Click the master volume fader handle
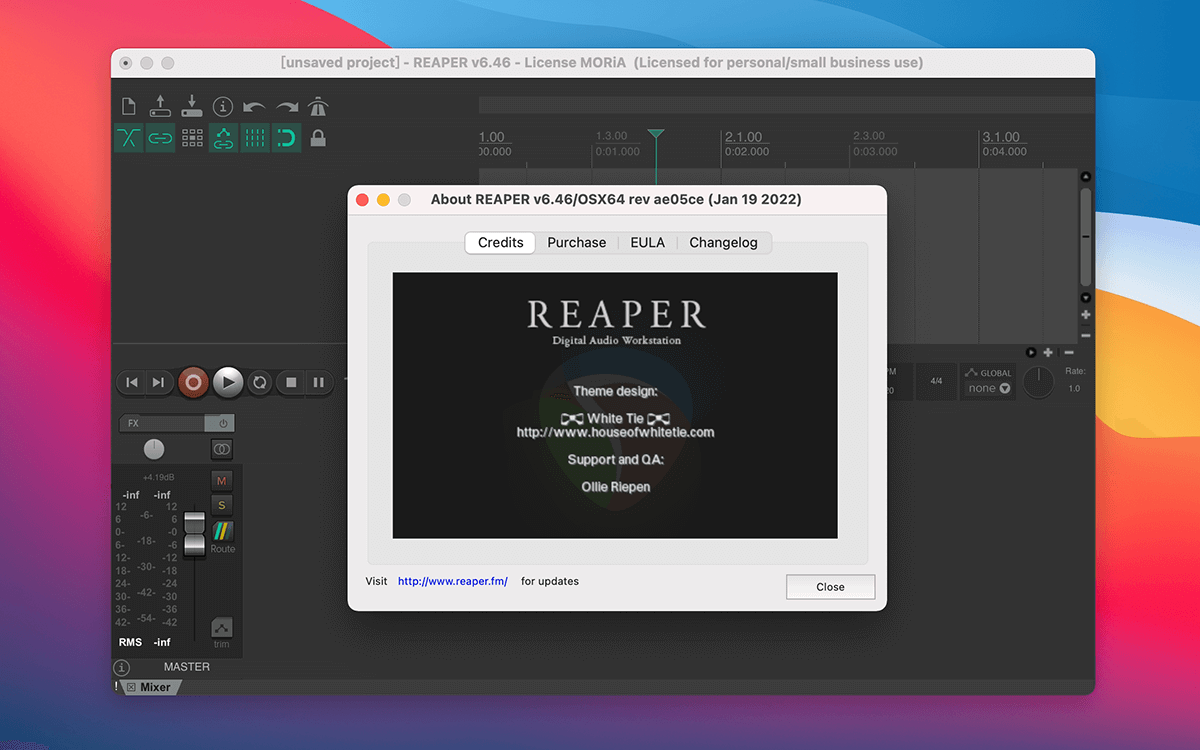 pos(194,534)
